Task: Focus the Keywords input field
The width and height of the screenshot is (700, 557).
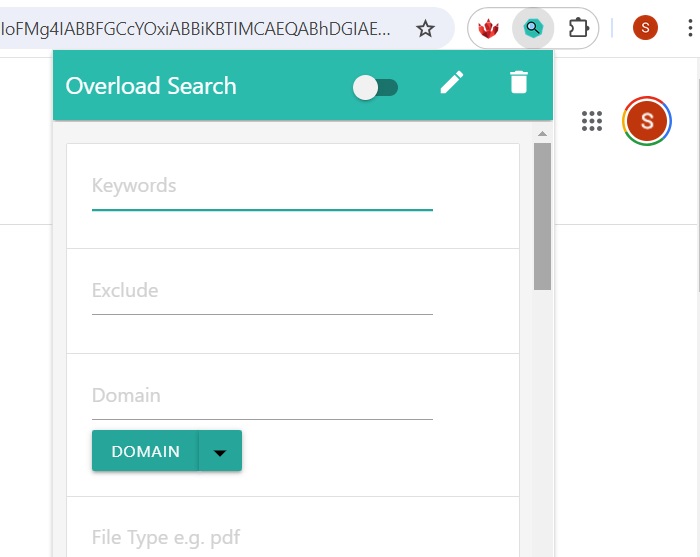Action: click(262, 191)
